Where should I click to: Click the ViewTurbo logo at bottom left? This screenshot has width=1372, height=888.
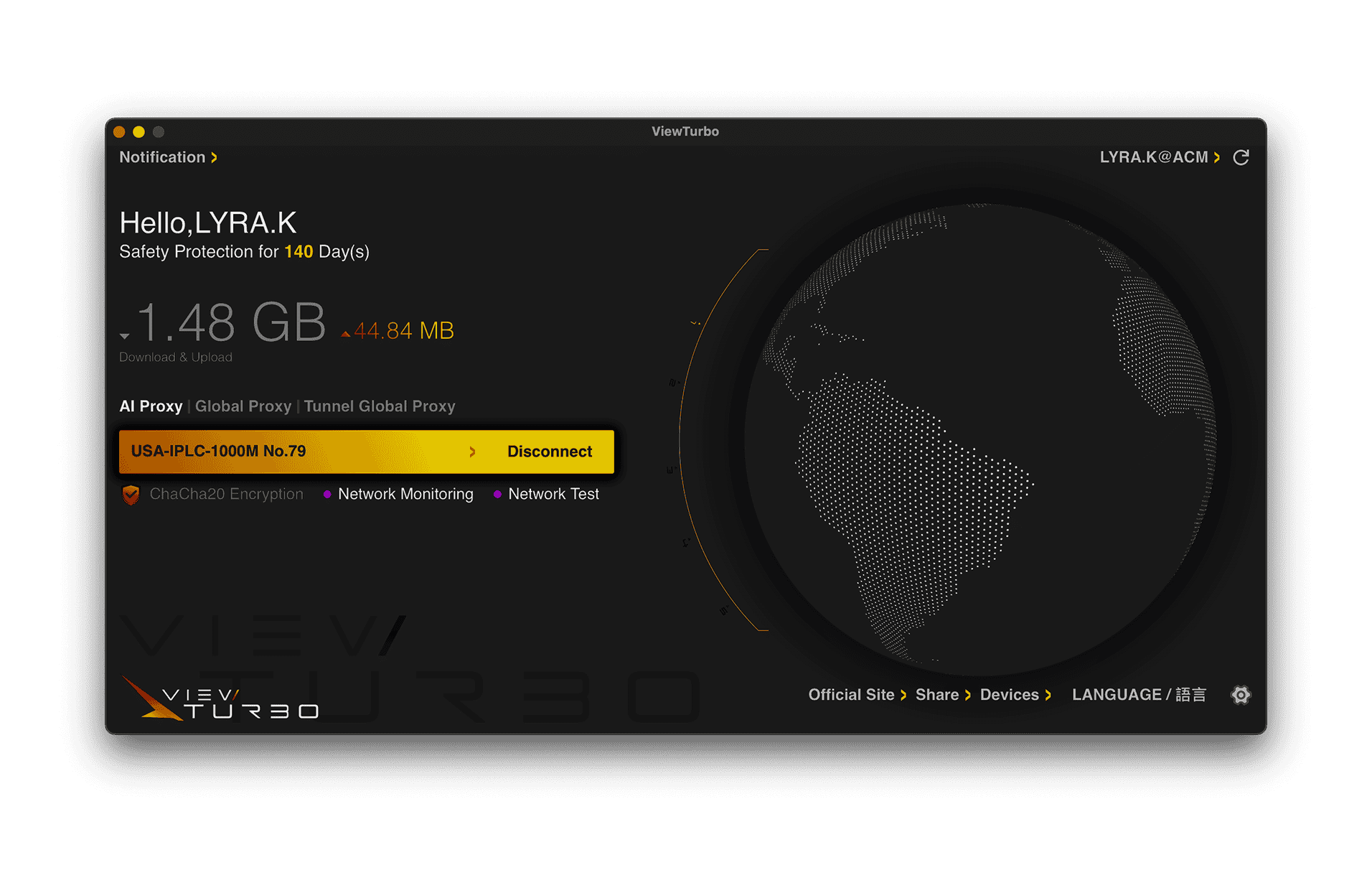point(220,698)
